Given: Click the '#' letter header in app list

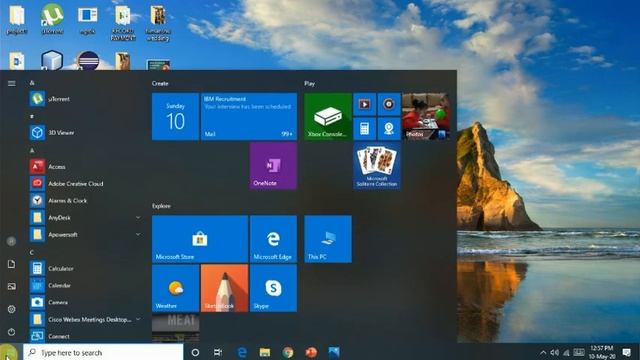Looking at the screenshot, I should tap(32, 117).
